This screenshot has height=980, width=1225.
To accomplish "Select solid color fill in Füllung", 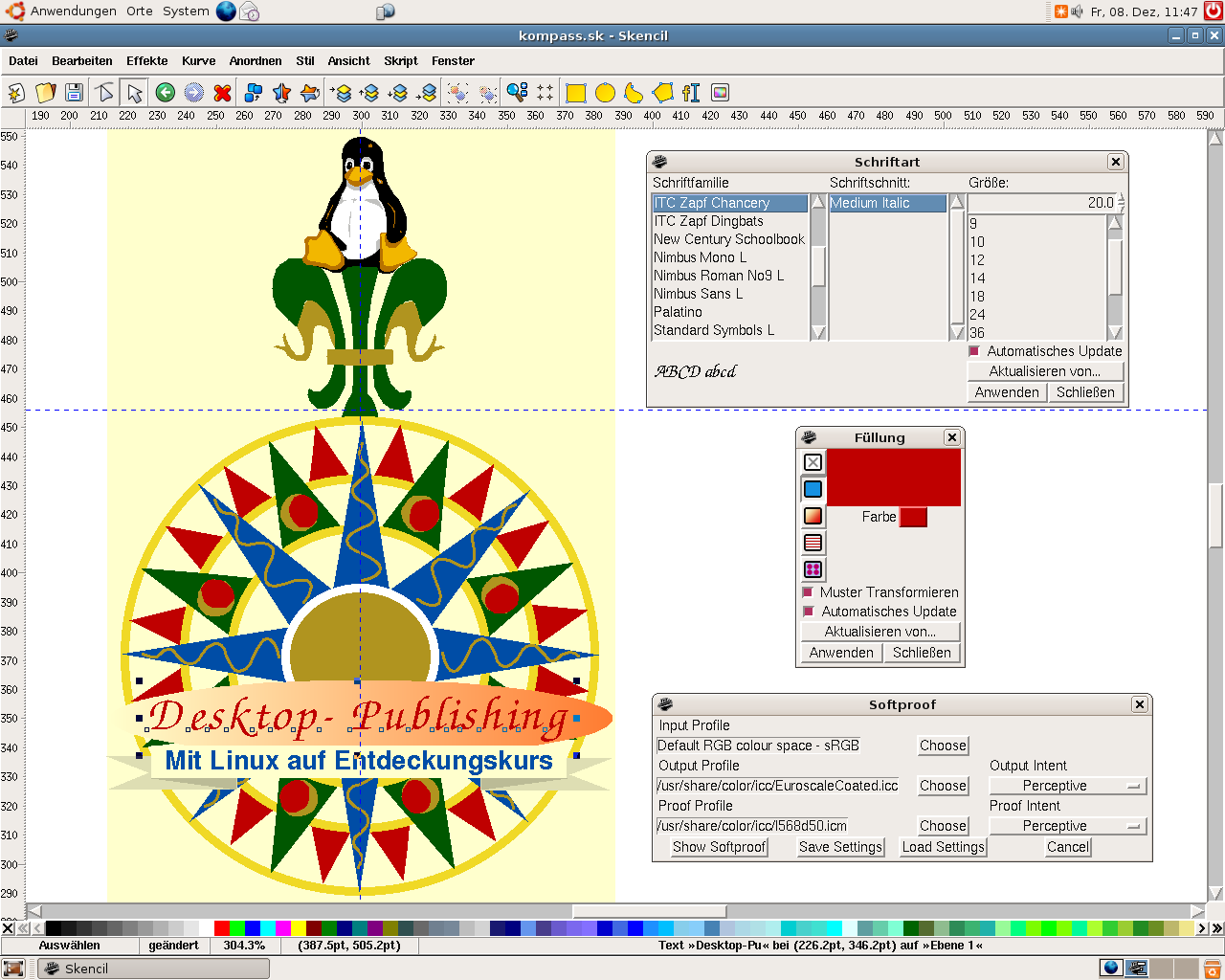I will point(813,489).
